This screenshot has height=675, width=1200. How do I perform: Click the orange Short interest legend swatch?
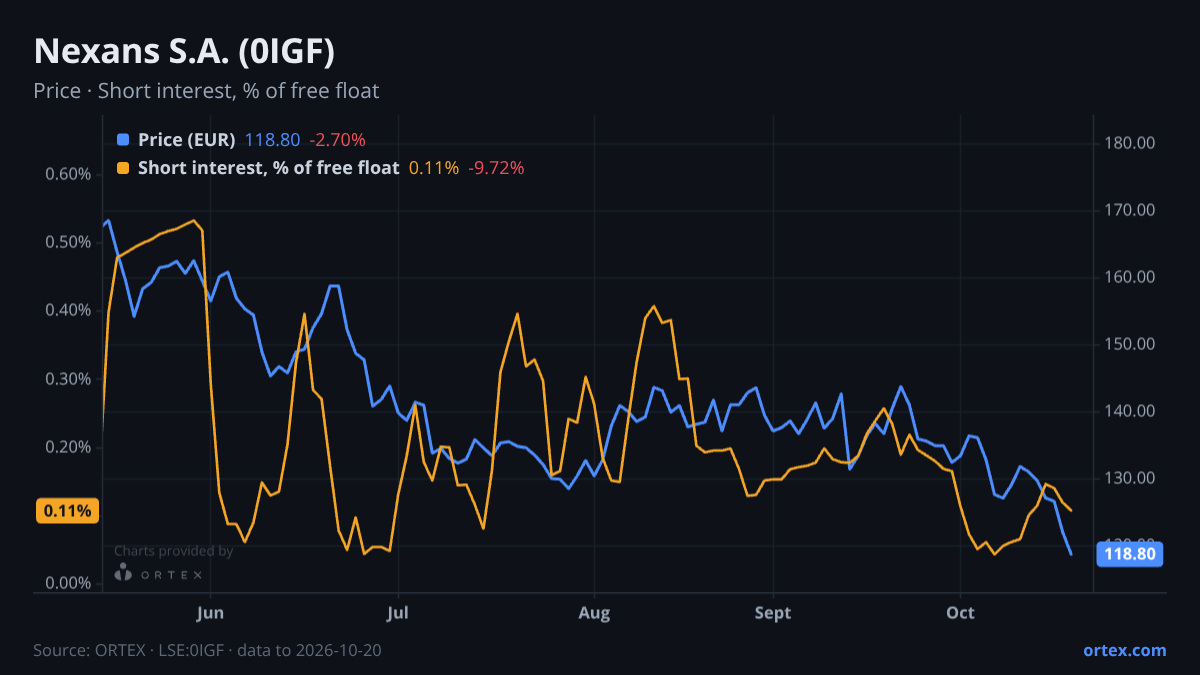[x=123, y=168]
